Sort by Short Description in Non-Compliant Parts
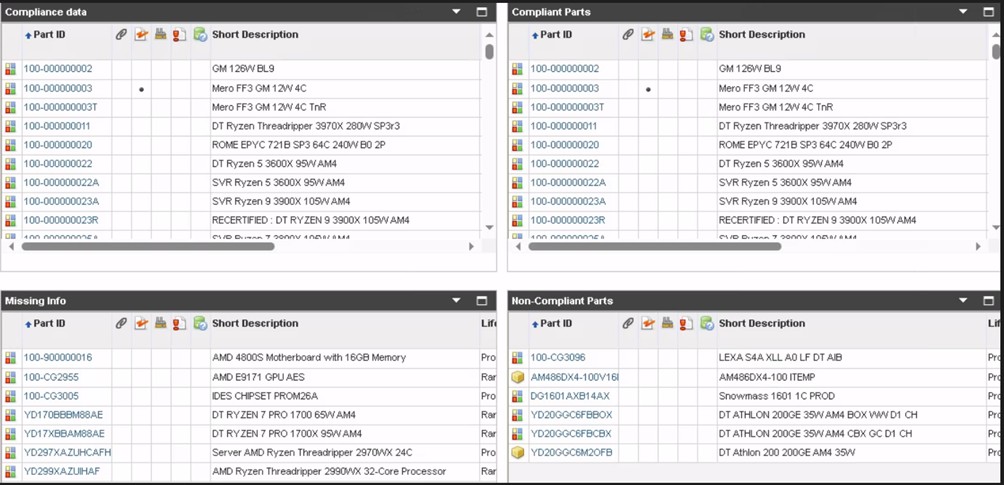This screenshot has height=485, width=1004. [x=762, y=324]
